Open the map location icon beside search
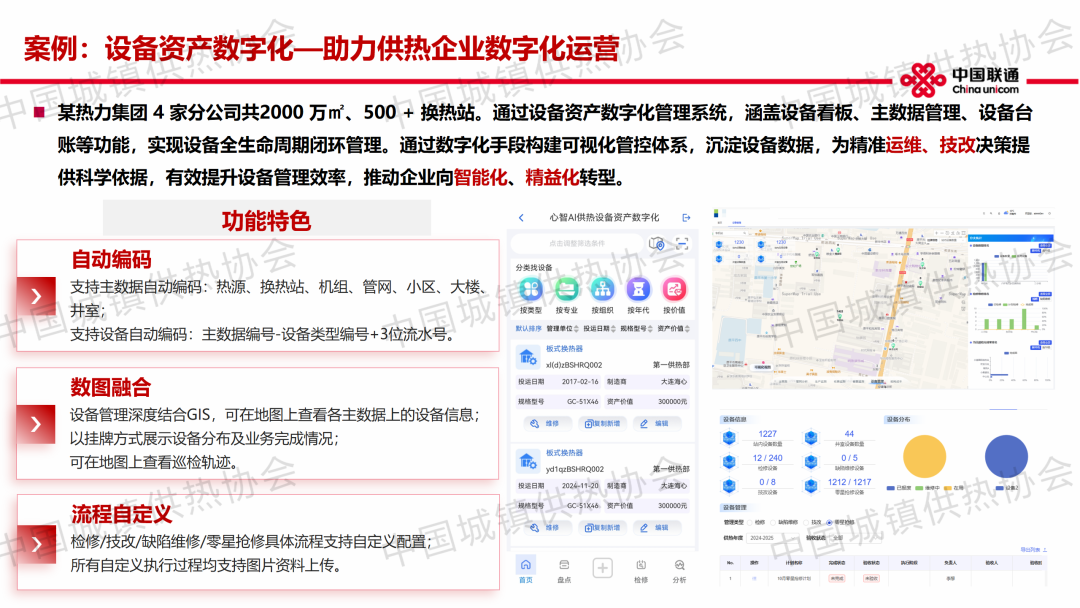This screenshot has height=608, width=1080. [x=657, y=243]
